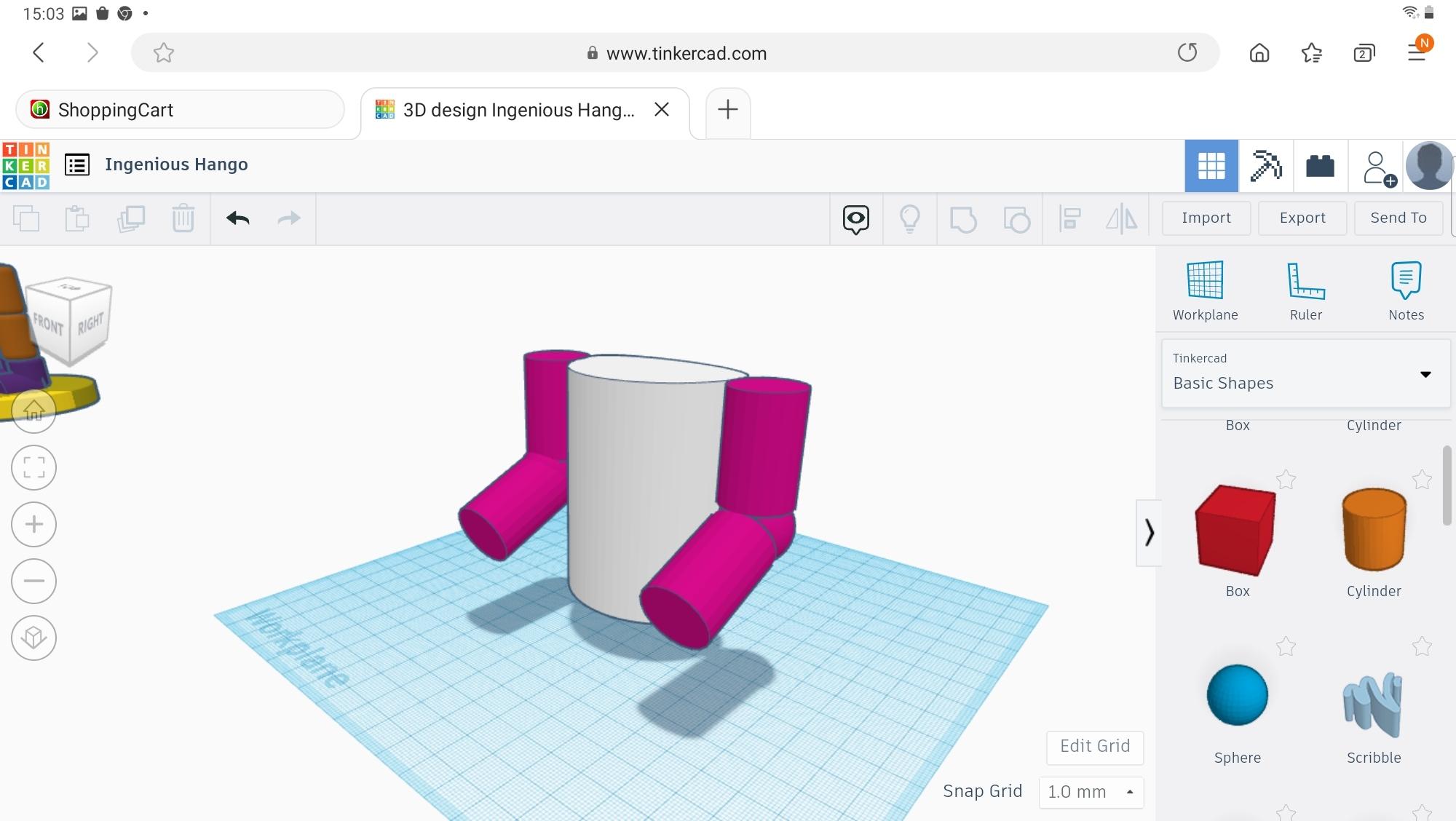Switch to ShoppingCart browser tab

click(179, 110)
